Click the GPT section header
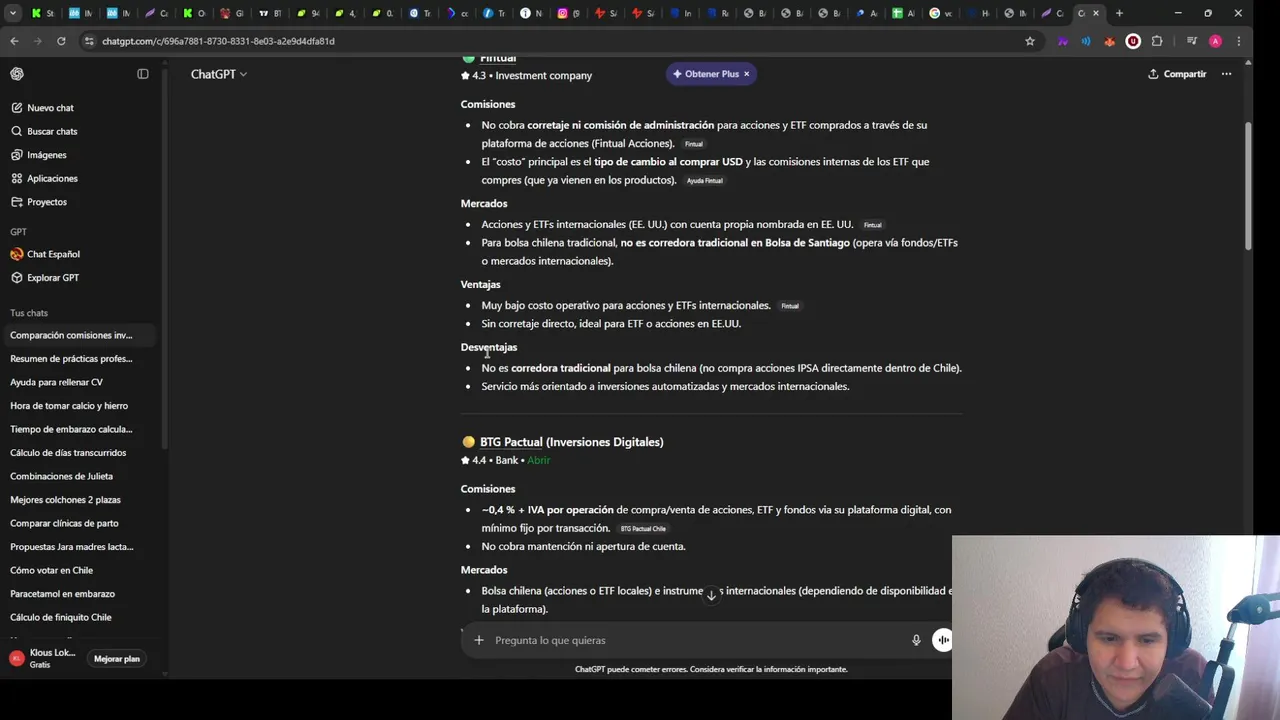The height and width of the screenshot is (720, 1280). (x=18, y=232)
